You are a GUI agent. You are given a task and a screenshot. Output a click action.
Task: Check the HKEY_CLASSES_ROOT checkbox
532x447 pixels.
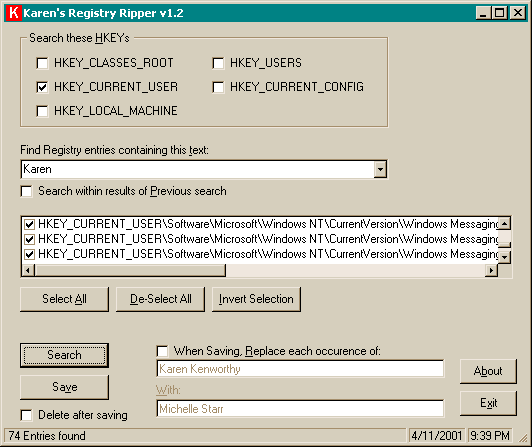point(42,63)
